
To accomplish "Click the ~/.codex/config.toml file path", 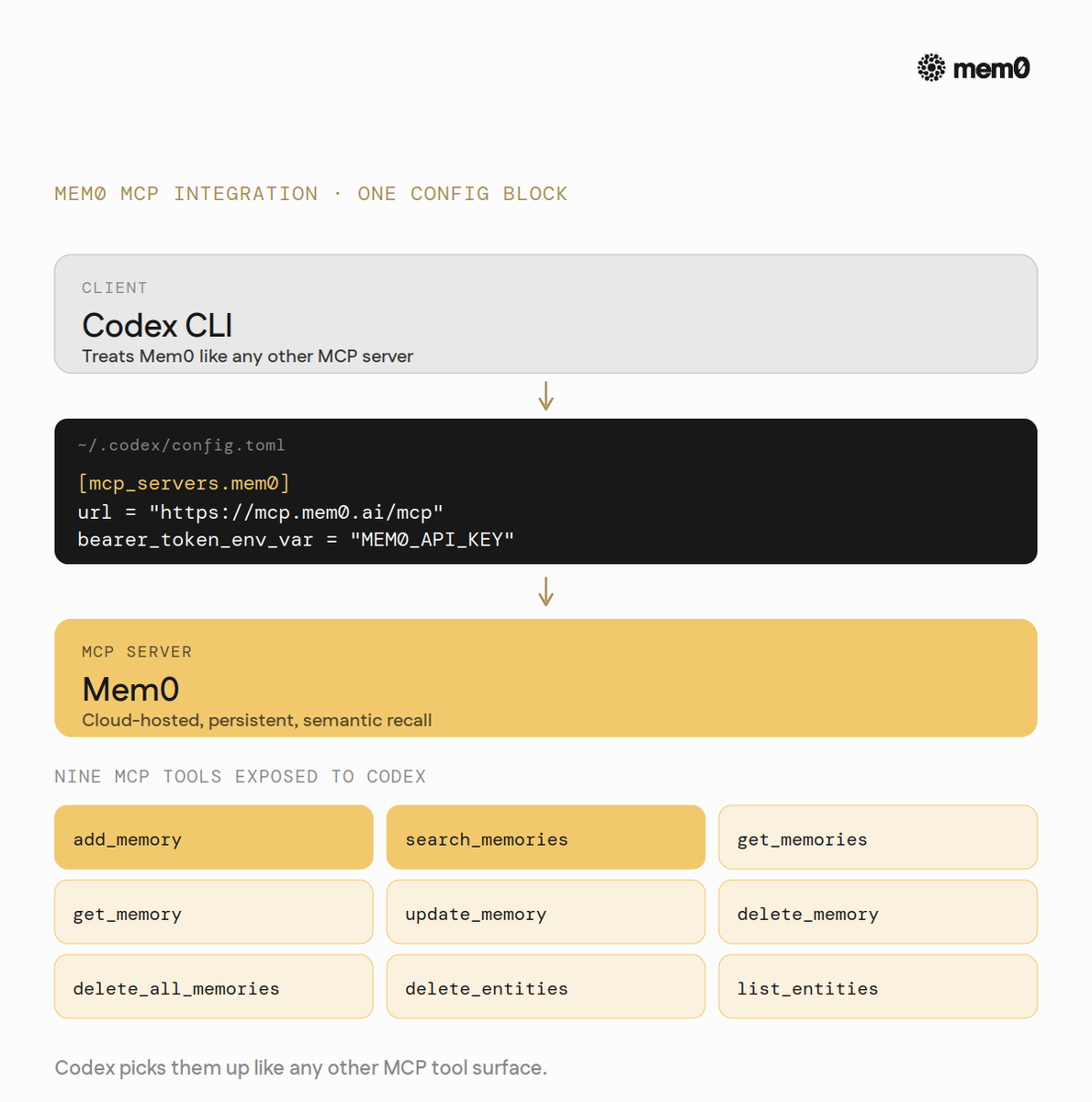I will point(181,445).
